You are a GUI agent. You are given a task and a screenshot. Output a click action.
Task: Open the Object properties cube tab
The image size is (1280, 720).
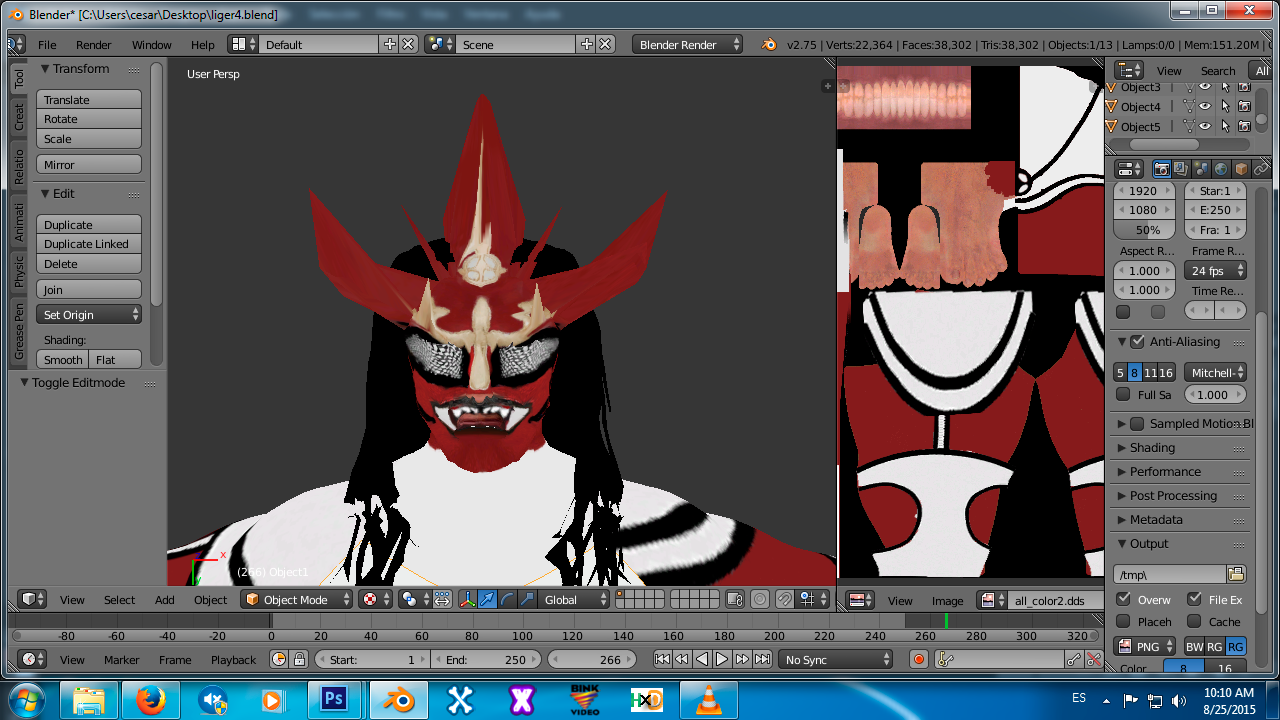[1241, 169]
